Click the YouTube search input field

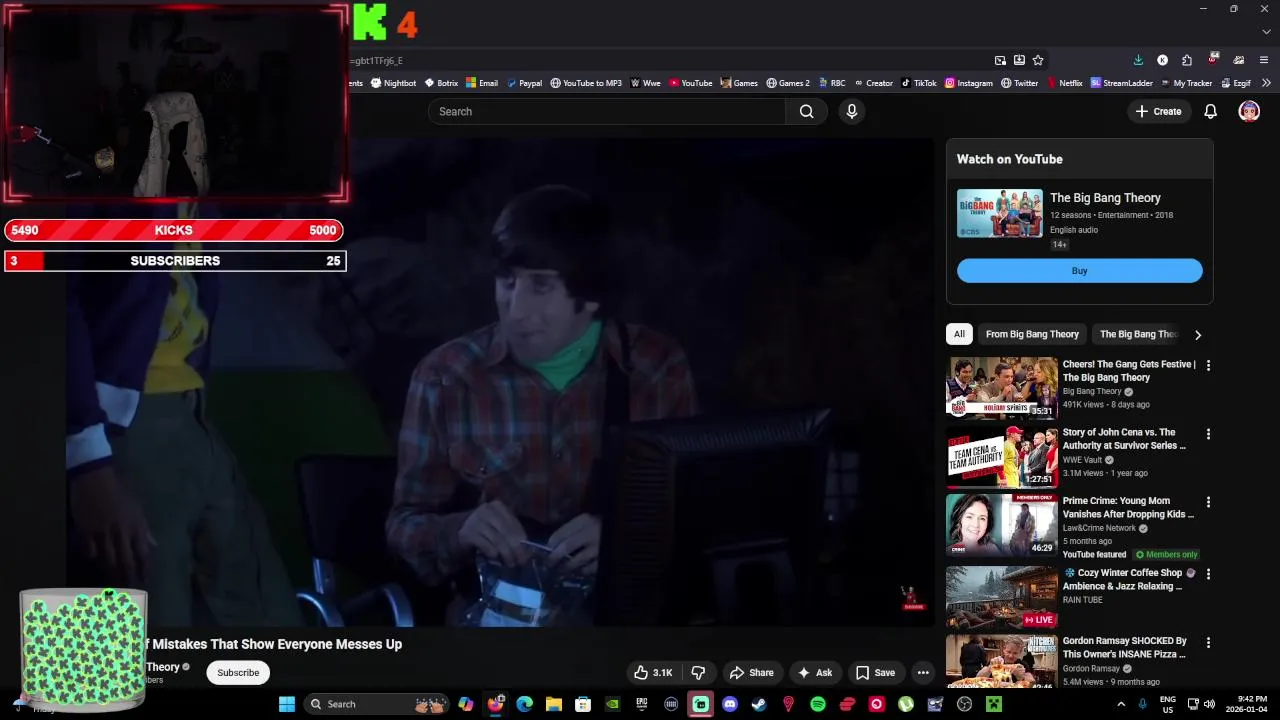(607, 111)
